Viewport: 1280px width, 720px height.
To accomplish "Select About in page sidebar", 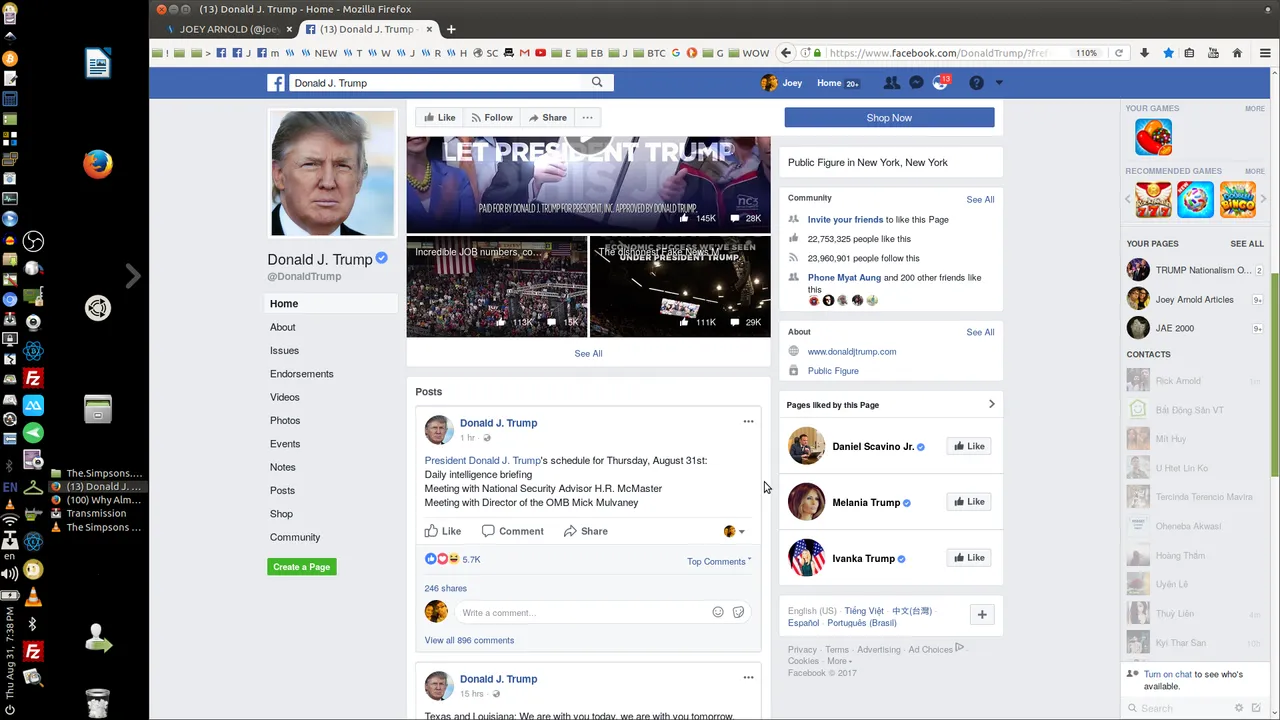I will click(283, 327).
